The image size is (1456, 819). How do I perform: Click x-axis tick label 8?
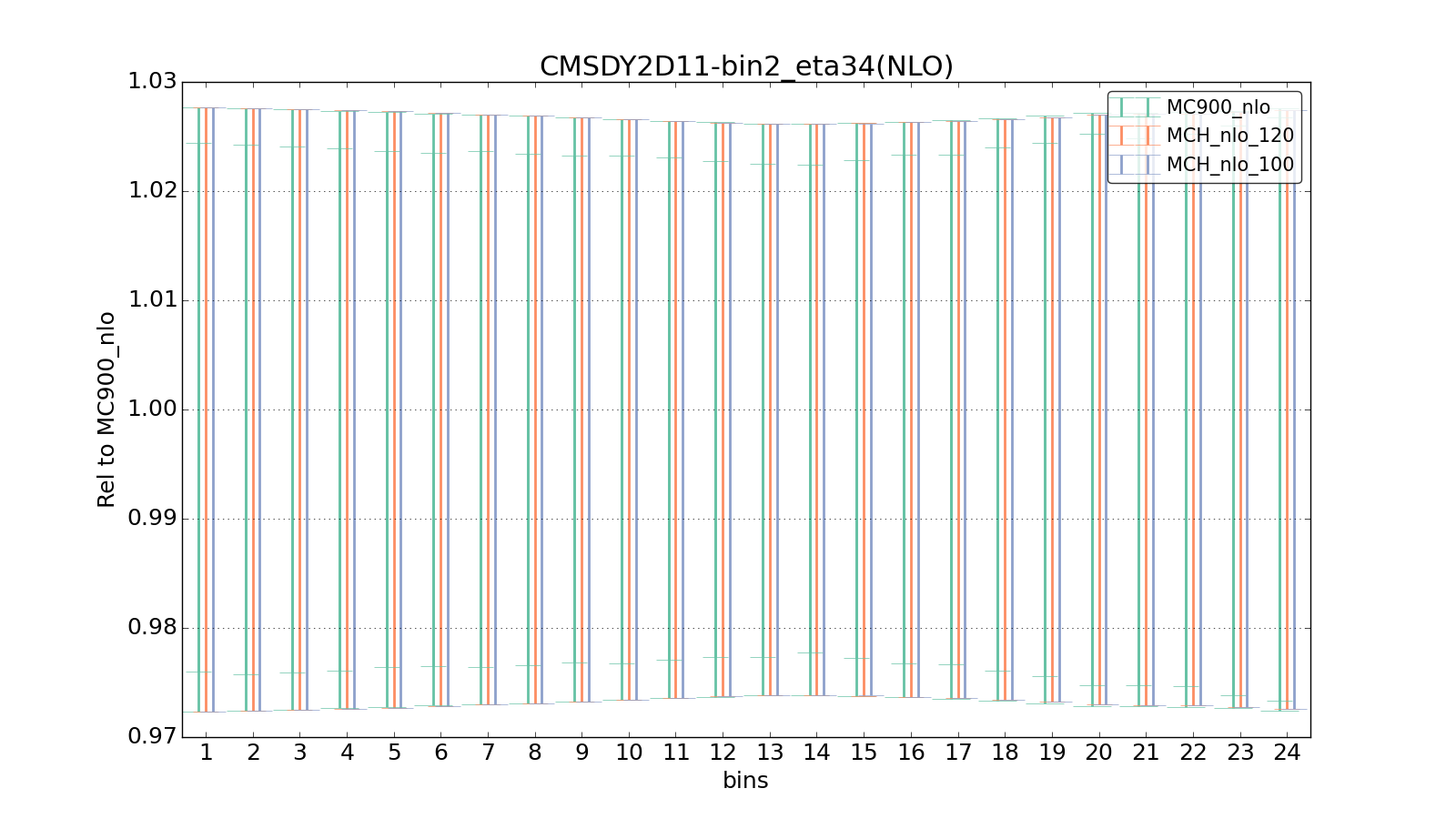click(535, 753)
